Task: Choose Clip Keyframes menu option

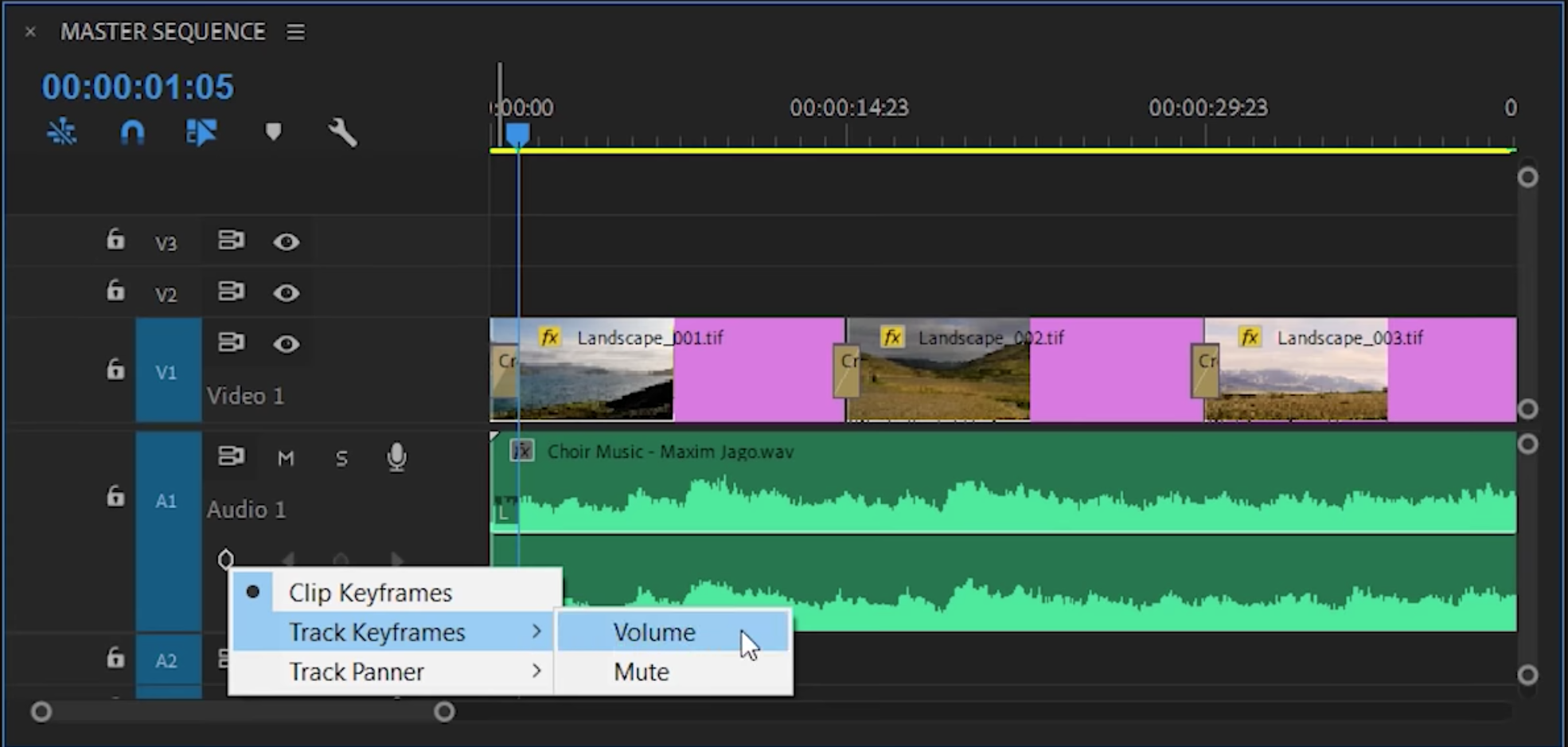Action: 394,593
